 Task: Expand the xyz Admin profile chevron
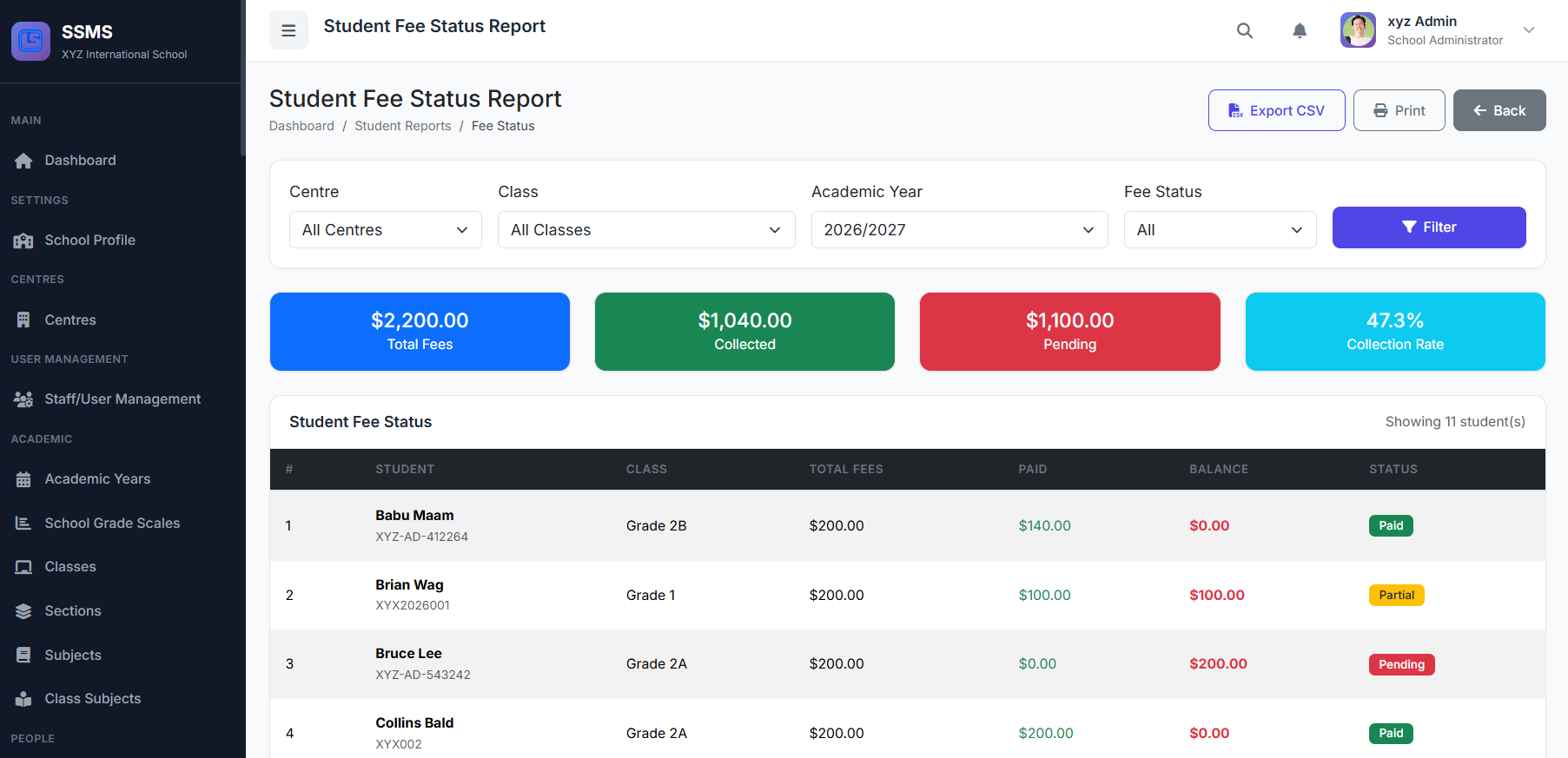1529,30
